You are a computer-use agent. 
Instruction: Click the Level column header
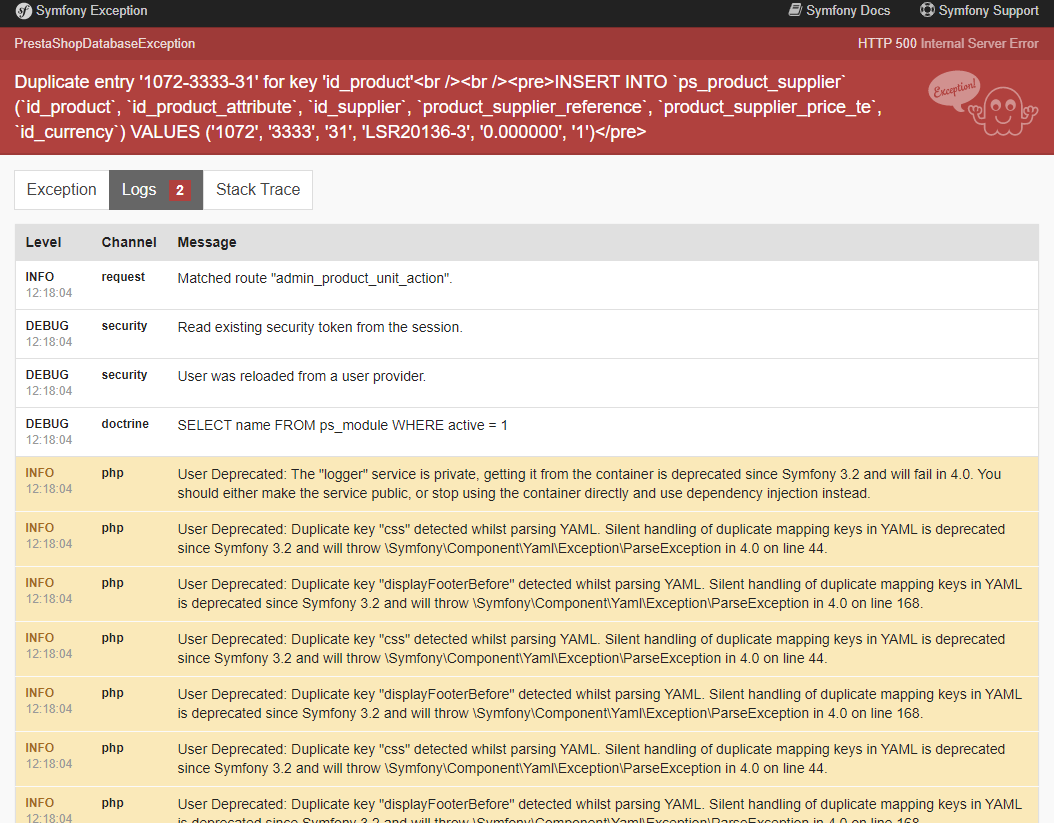[44, 242]
